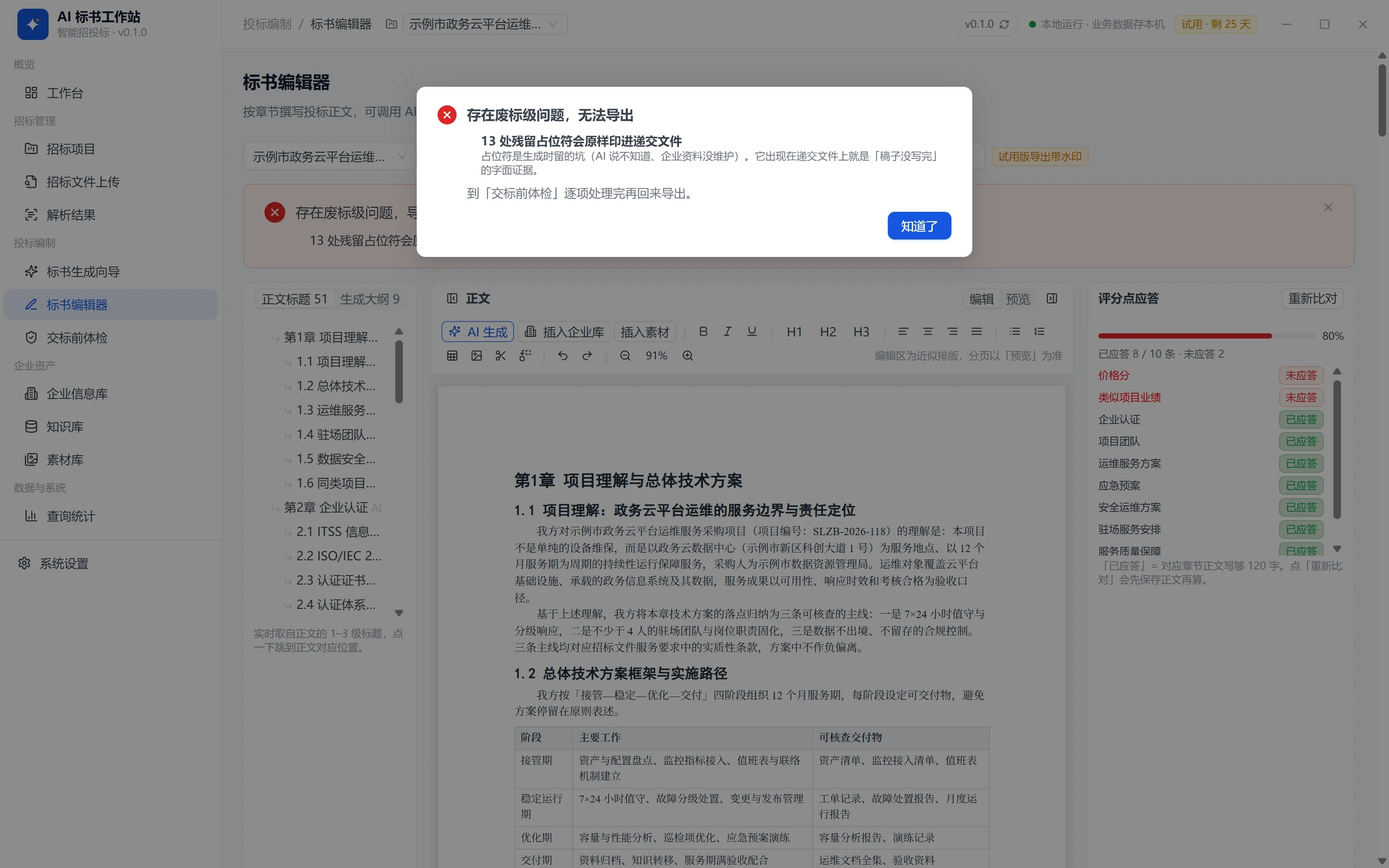Justify text alignment icon

point(976,331)
